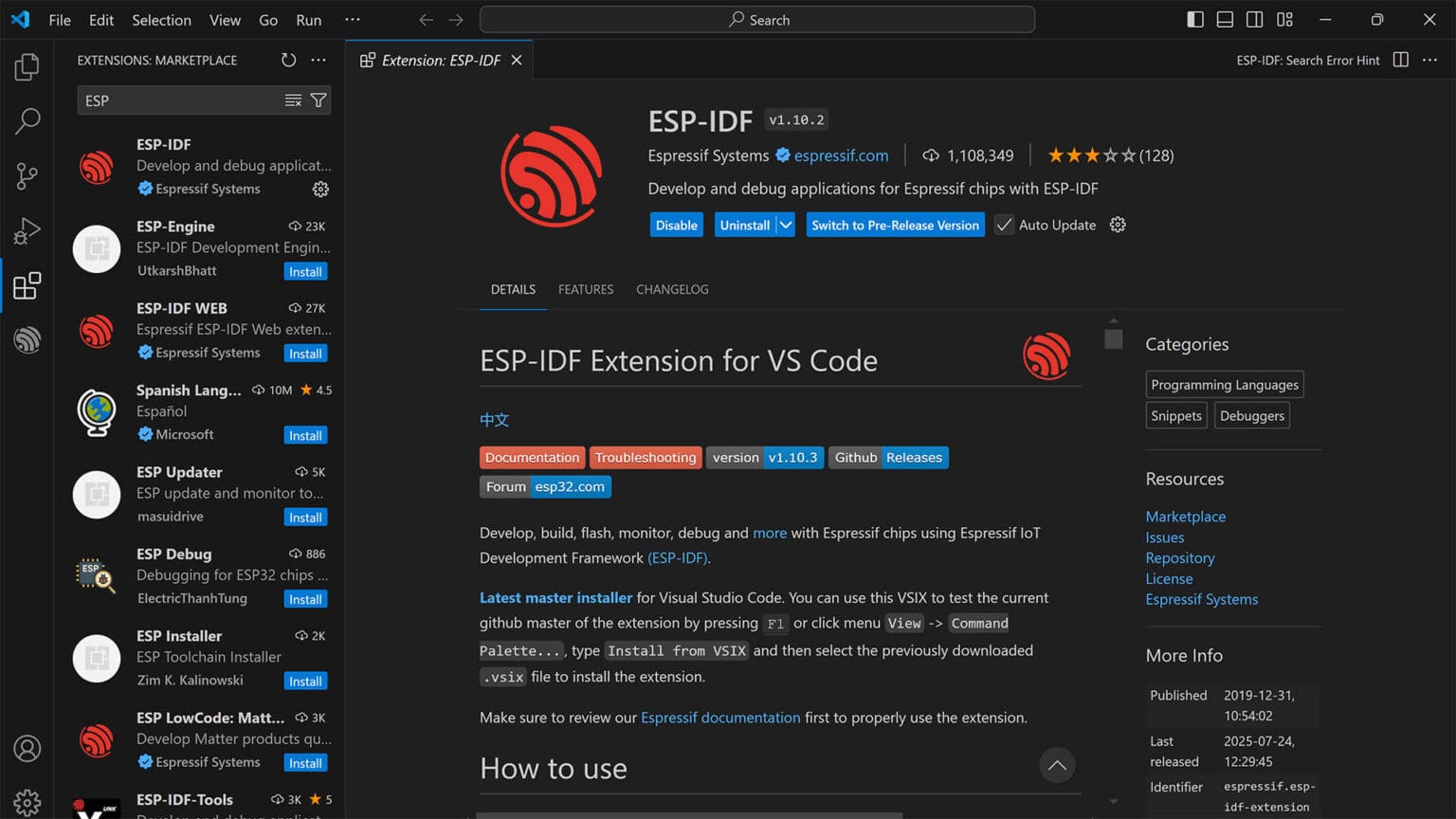The width and height of the screenshot is (1456, 819).
Task: Open the Explorer view in activity bar
Action: tap(27, 67)
